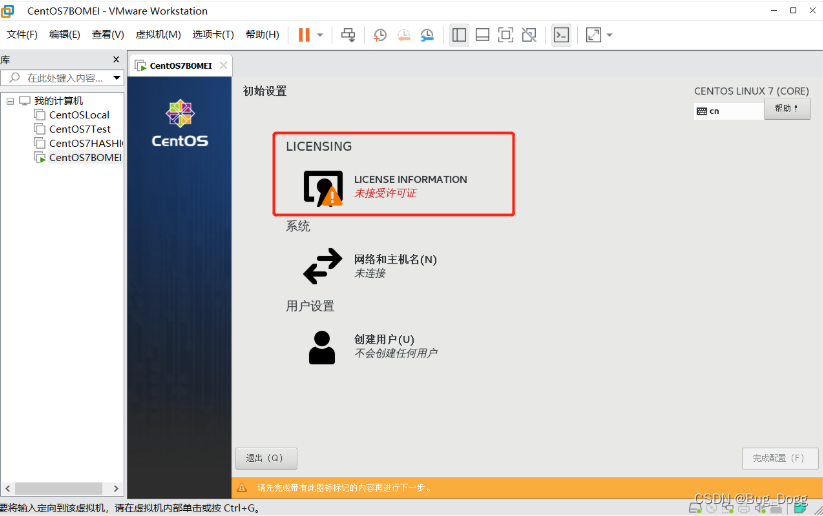Click the CD/DVD drive status bar icon
This screenshot has height=516, width=823.
[x=712, y=508]
